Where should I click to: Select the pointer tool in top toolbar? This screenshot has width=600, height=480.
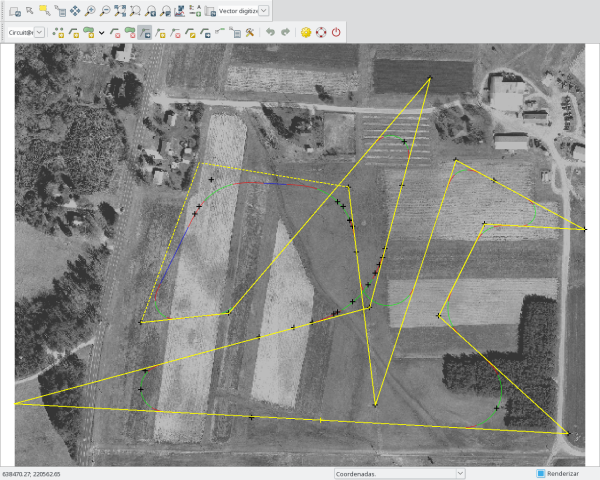point(29,10)
